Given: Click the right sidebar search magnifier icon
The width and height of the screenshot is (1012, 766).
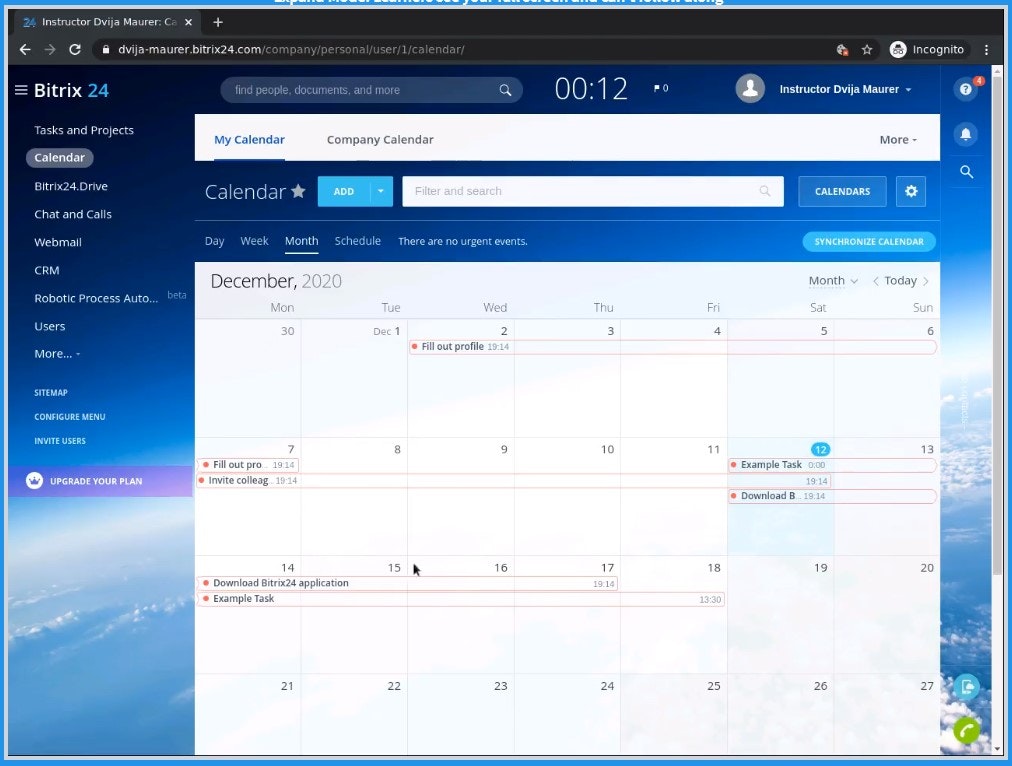Looking at the screenshot, I should click(x=966, y=172).
